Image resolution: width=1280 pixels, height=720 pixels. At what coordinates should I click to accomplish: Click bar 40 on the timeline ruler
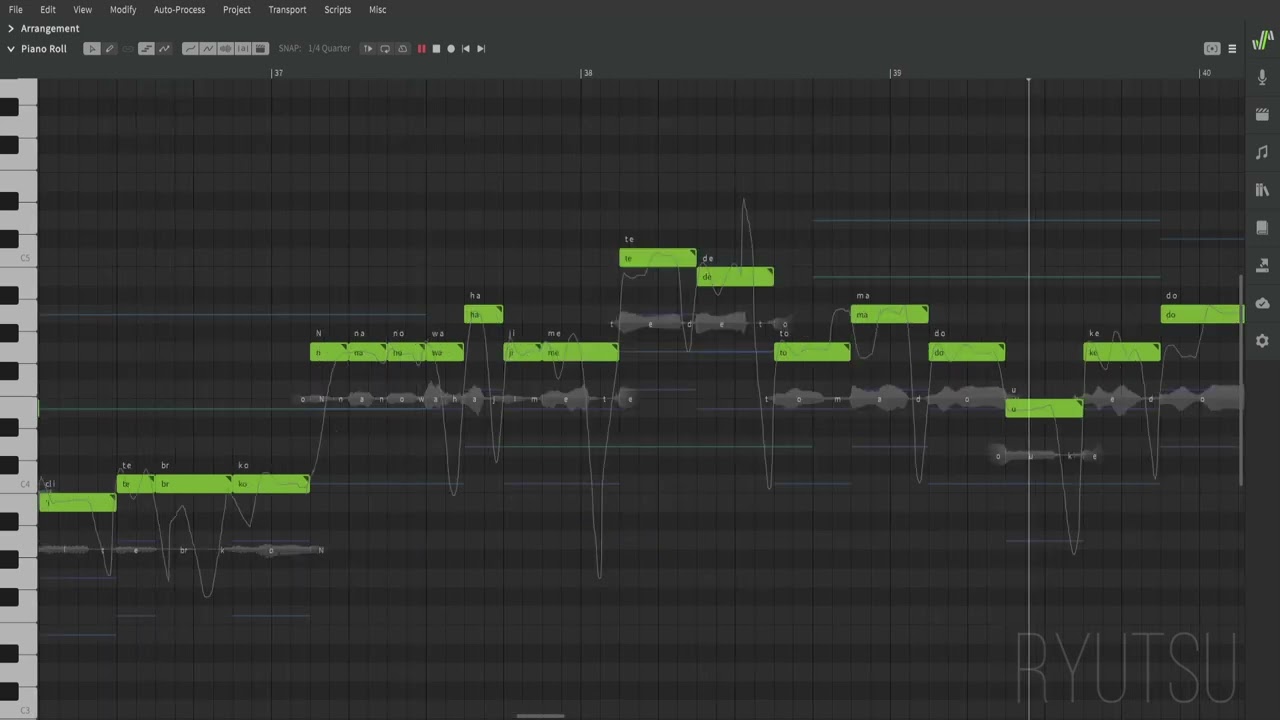click(1206, 73)
